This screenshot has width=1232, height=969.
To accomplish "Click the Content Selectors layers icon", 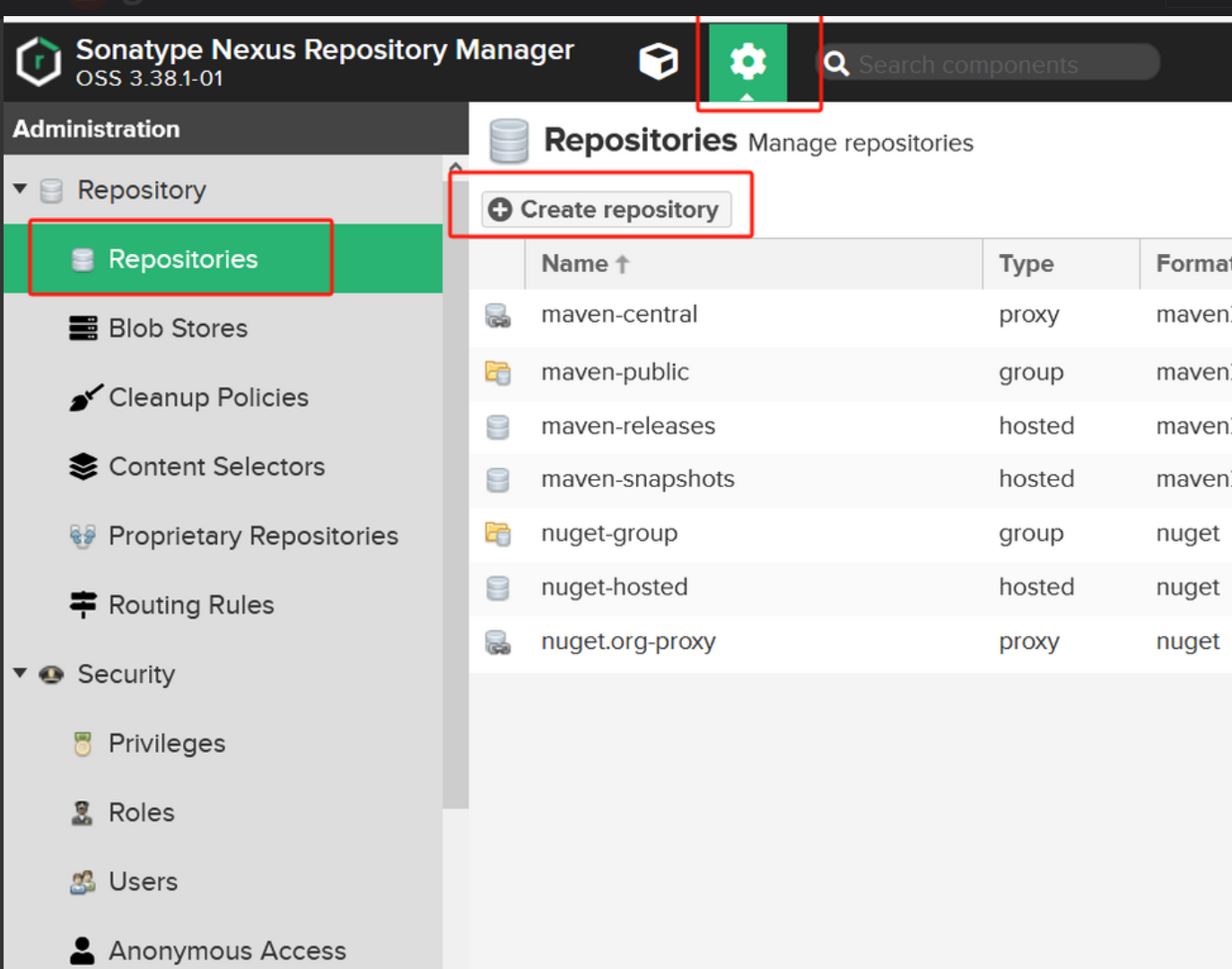I will click(83, 467).
